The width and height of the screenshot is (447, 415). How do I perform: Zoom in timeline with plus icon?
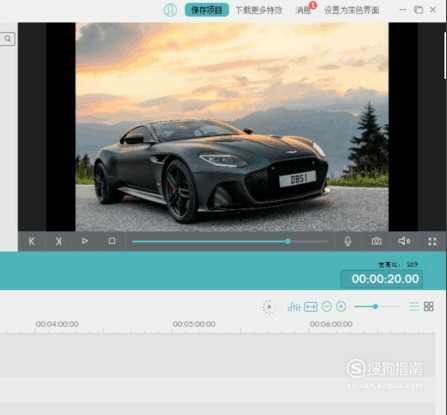(341, 307)
